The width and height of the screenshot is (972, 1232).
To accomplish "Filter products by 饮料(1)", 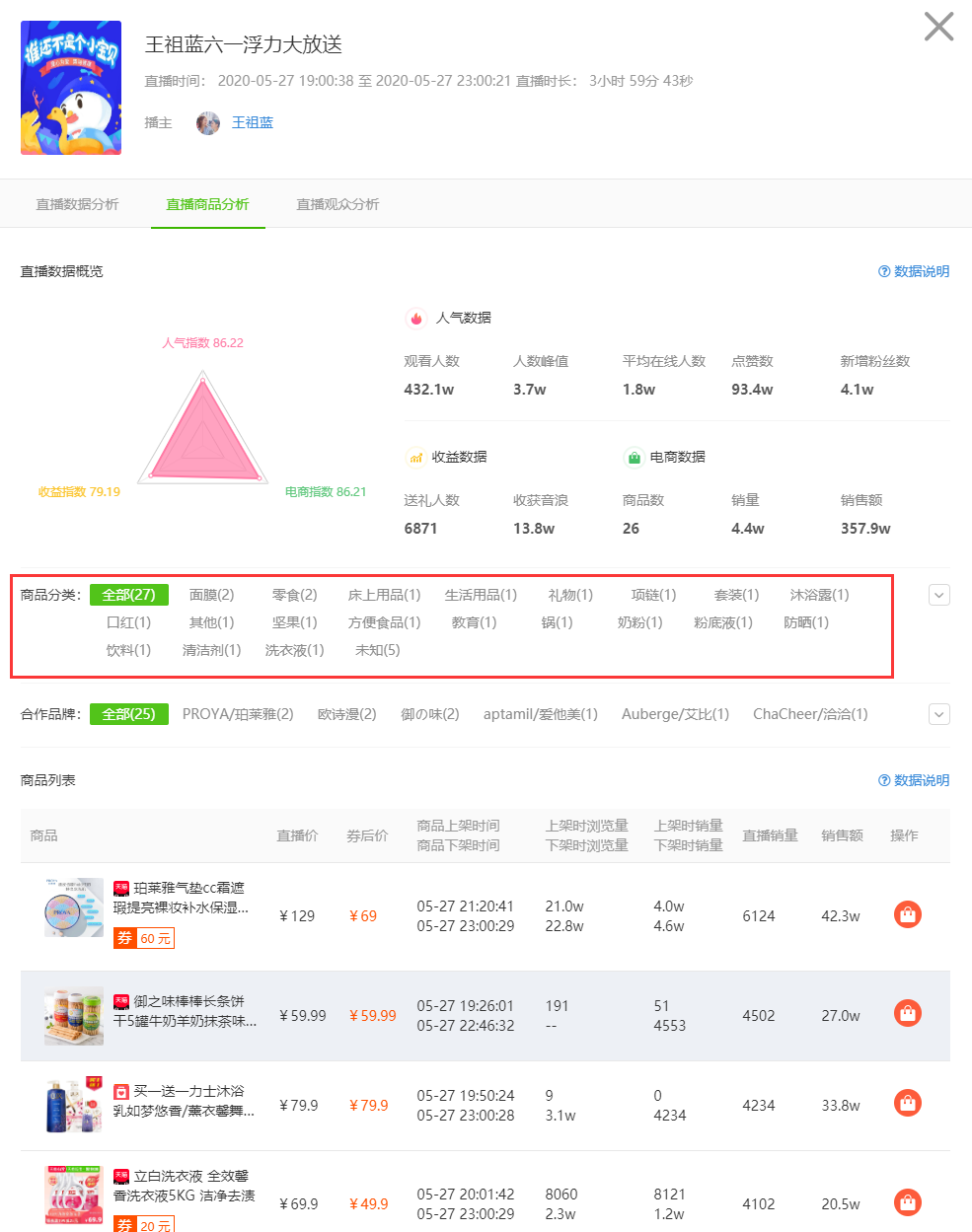I will coord(129,650).
